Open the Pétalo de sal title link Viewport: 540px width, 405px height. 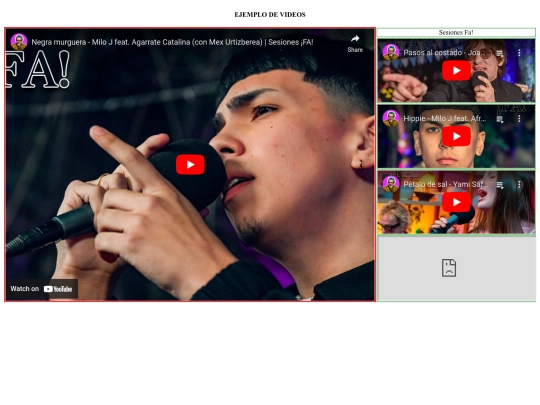(x=446, y=184)
